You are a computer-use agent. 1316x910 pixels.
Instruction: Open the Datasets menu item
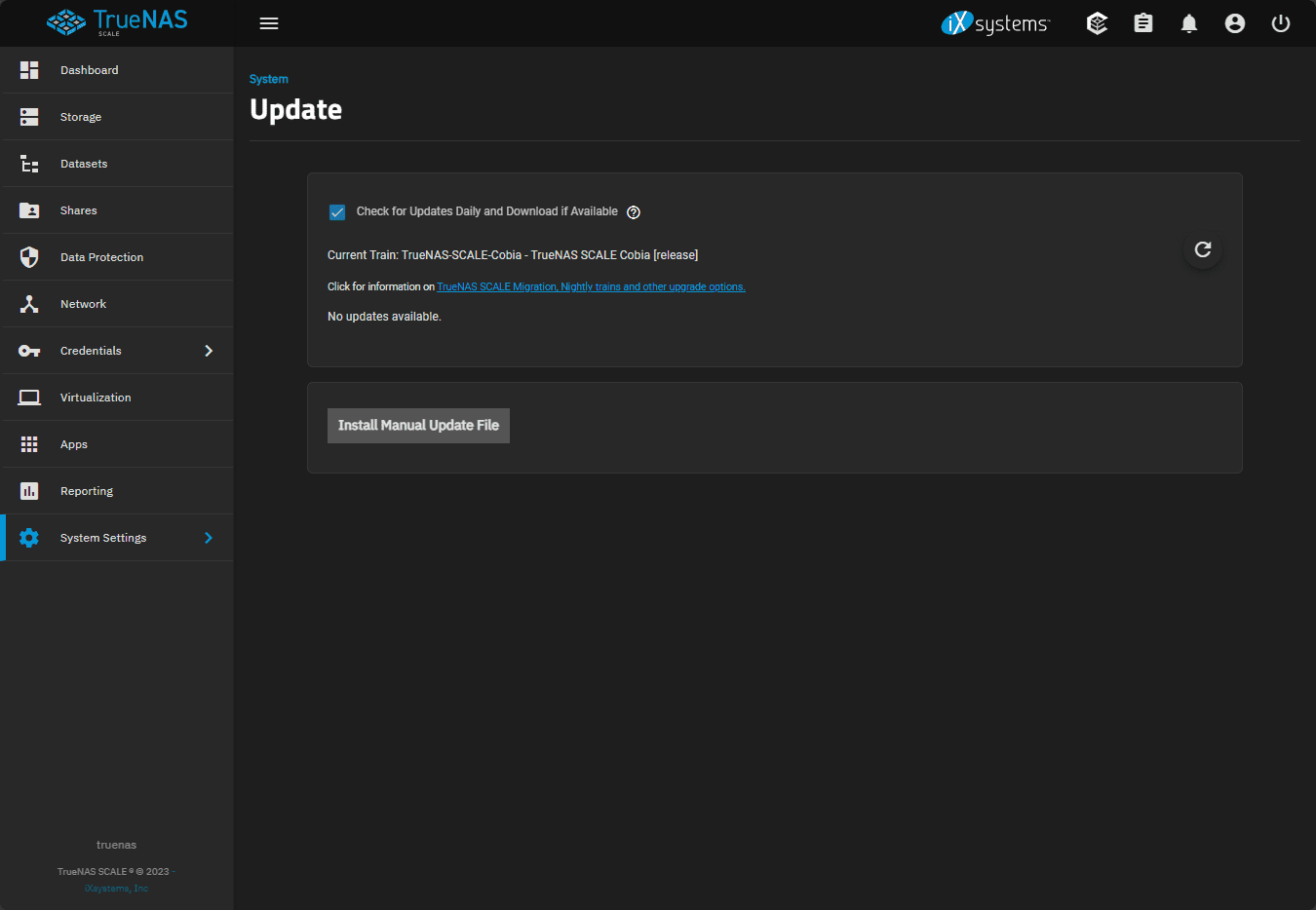pos(117,164)
